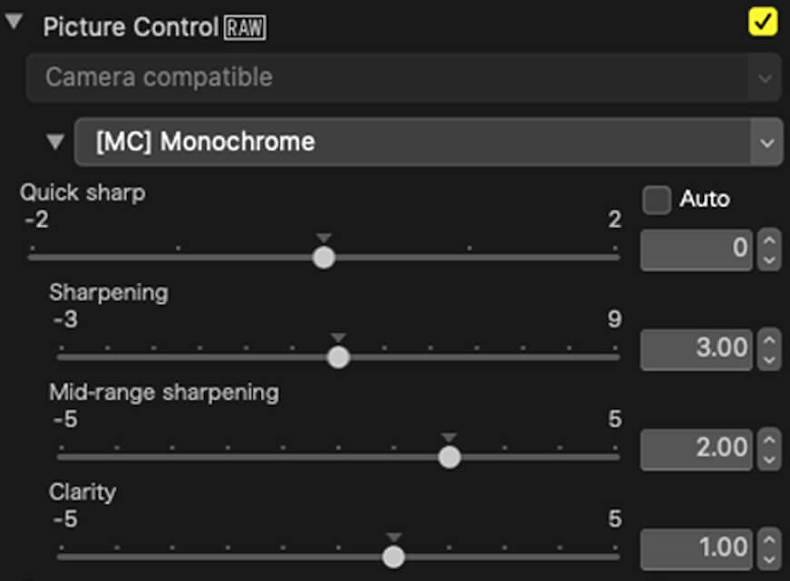Click the Sharpening value field showing 3.00
Viewport: 790px width, 581px height.
[x=696, y=348]
